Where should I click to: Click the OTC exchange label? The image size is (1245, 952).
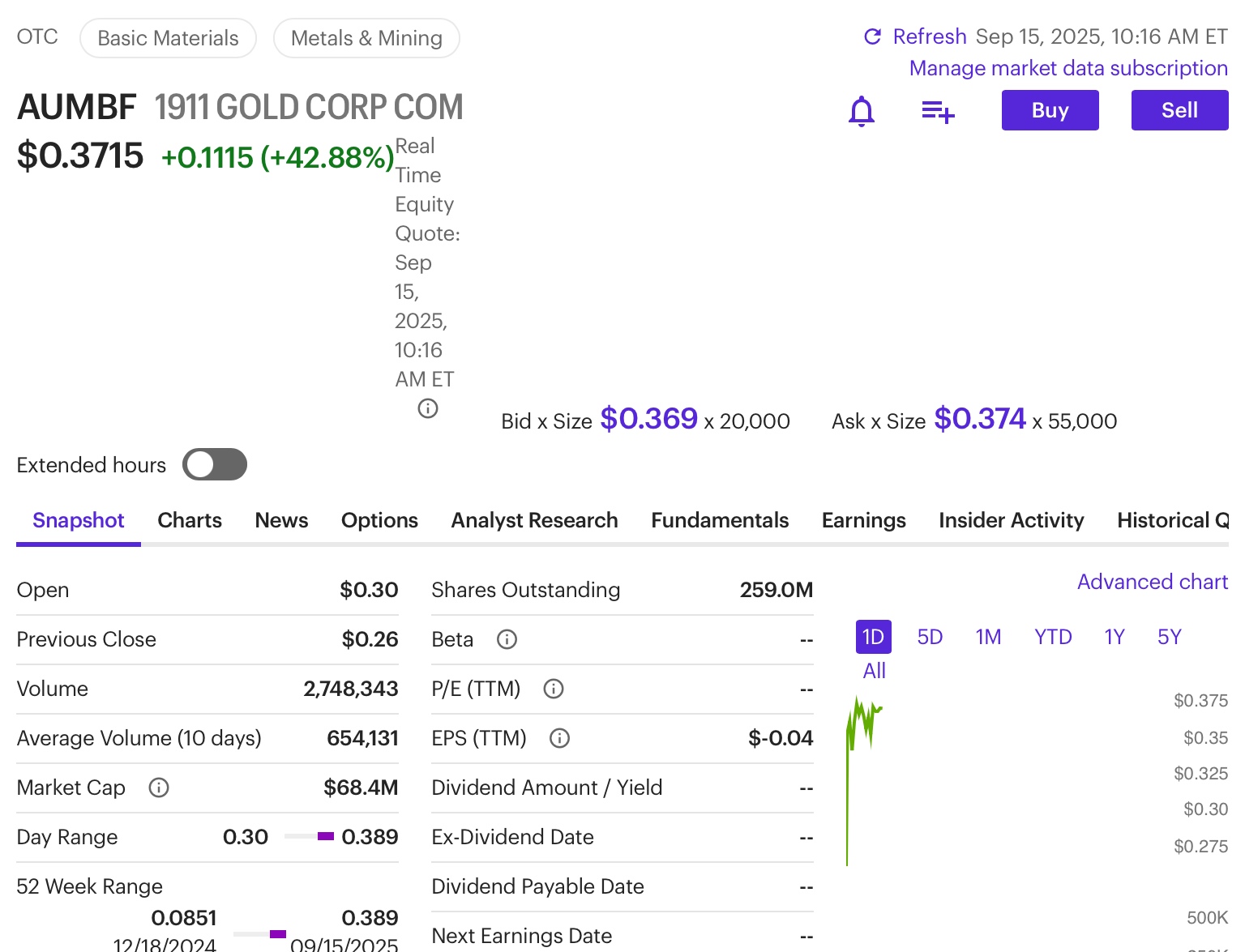[x=37, y=36]
